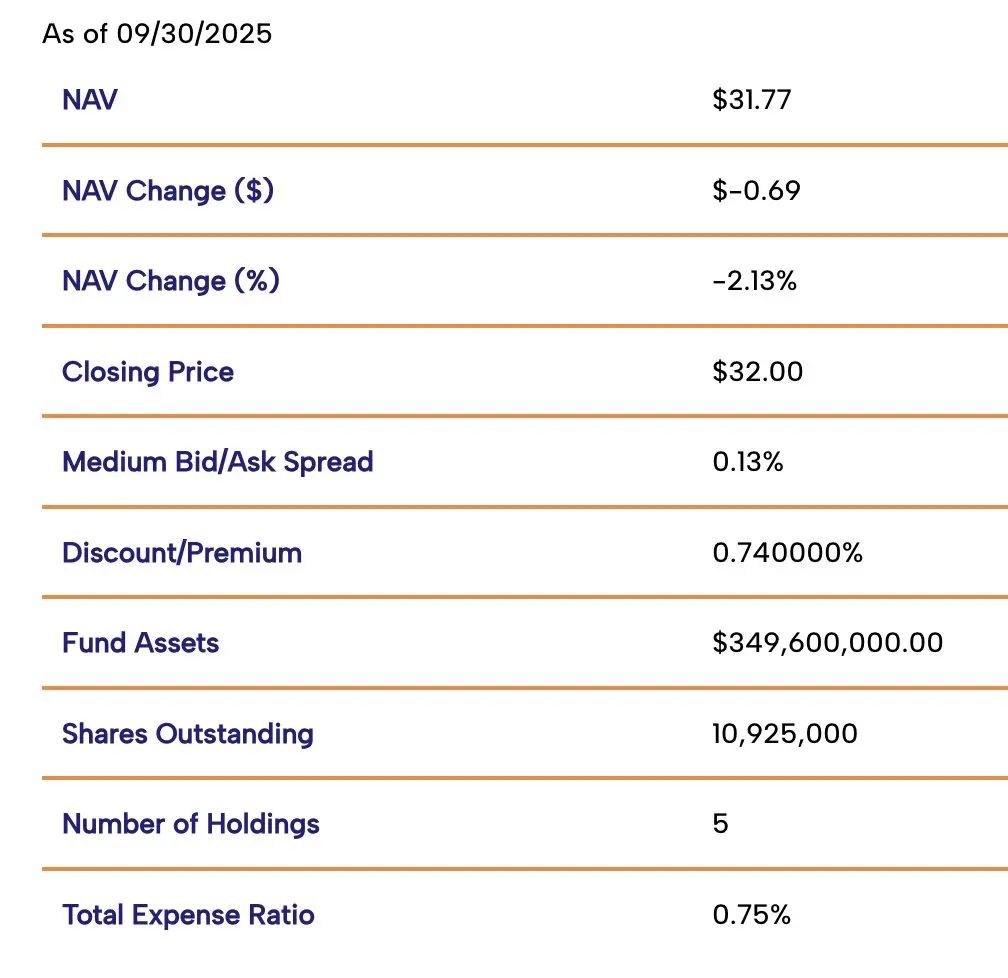Click the Medium Bid/Ask Spread label
Viewport: 1008px width, 978px height.
coord(217,462)
